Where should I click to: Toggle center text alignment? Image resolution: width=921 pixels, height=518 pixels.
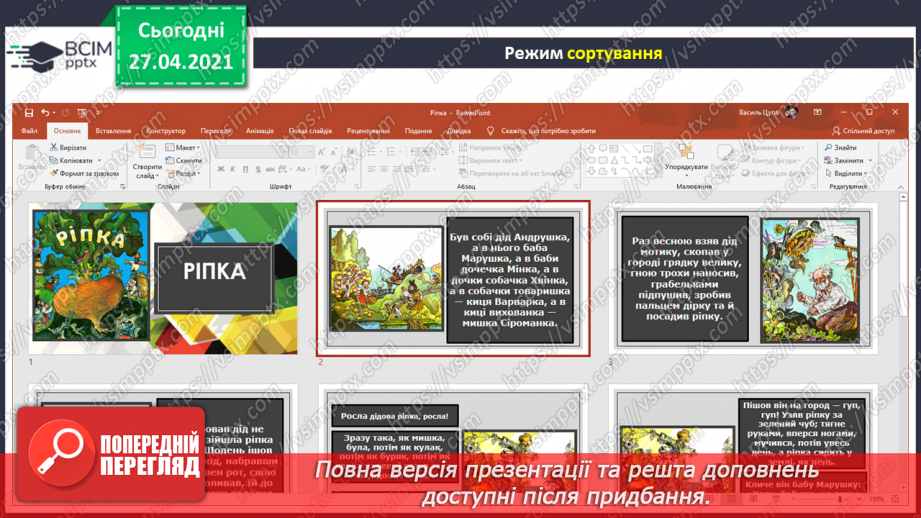pyautogui.click(x=384, y=169)
